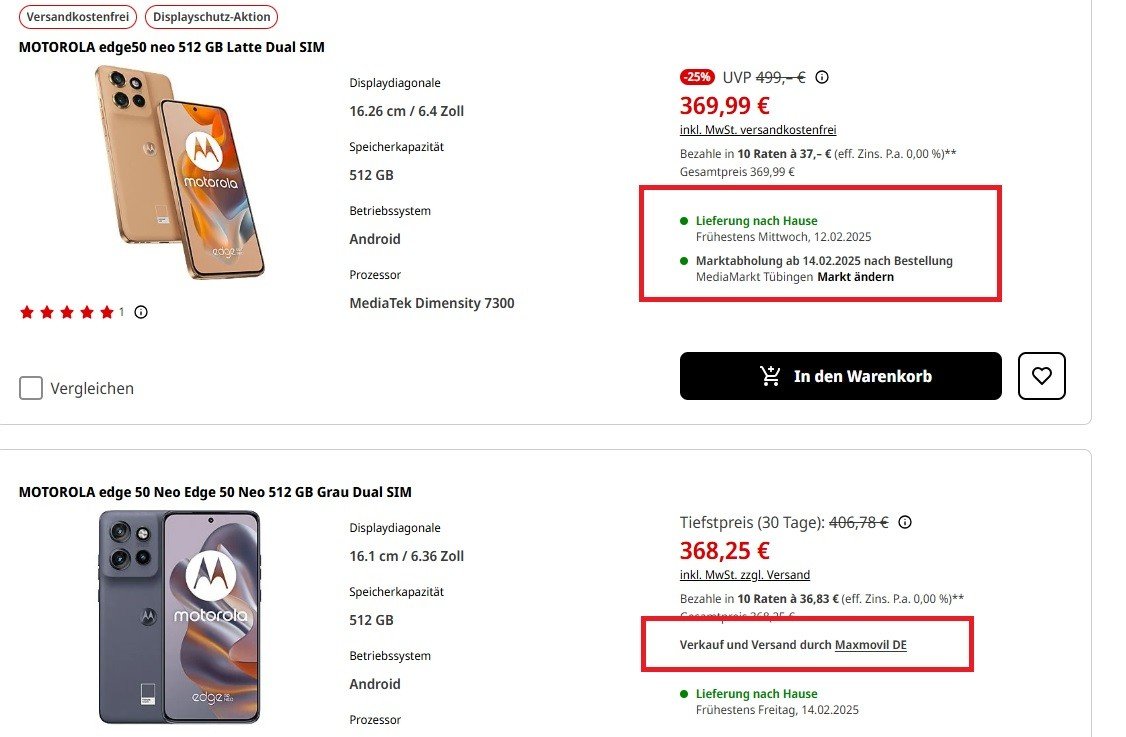Click the -25% discount badge
Screen dimensions: 1126x737
(696, 77)
